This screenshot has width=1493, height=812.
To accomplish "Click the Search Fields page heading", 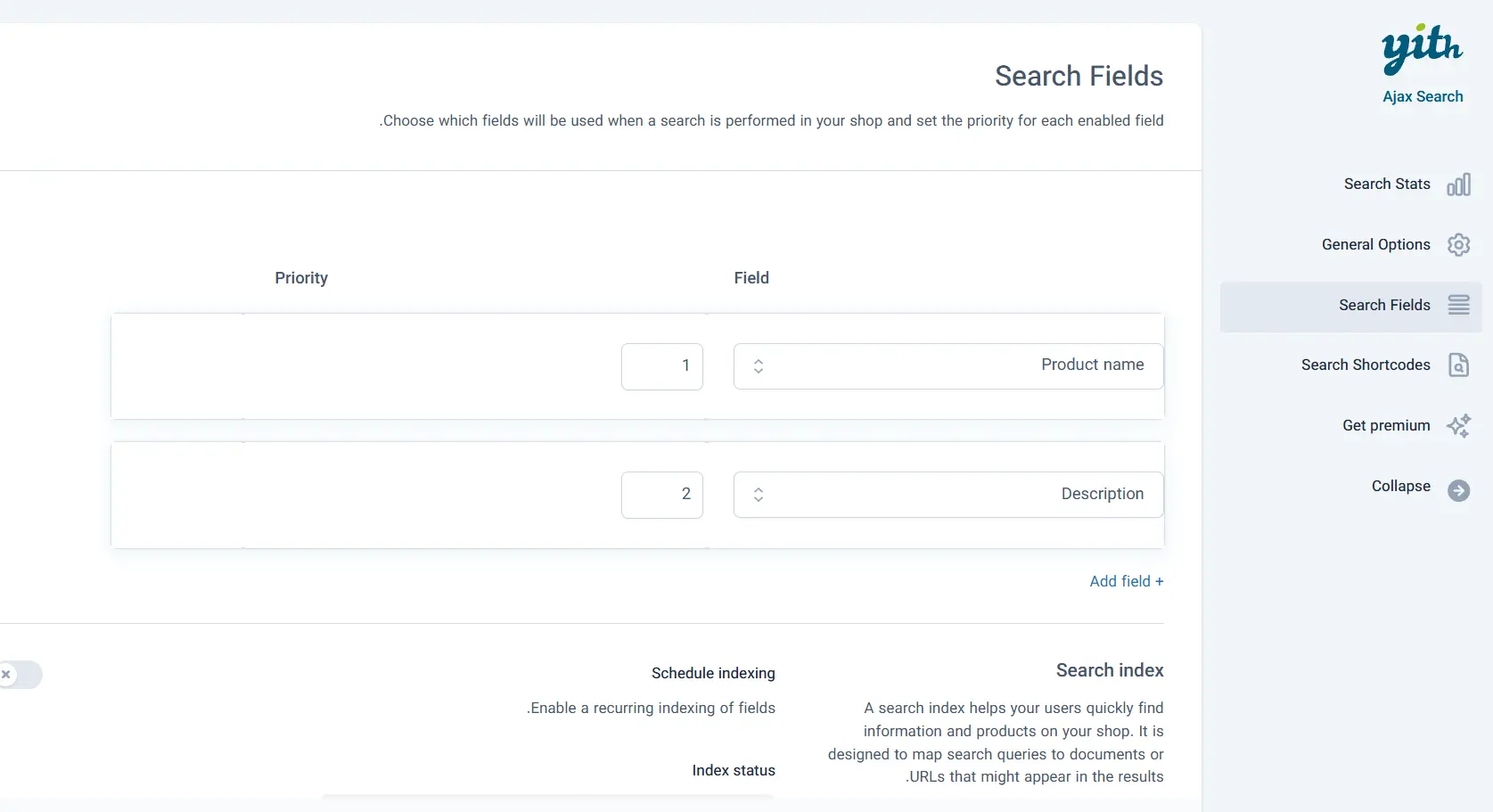I will (1079, 76).
